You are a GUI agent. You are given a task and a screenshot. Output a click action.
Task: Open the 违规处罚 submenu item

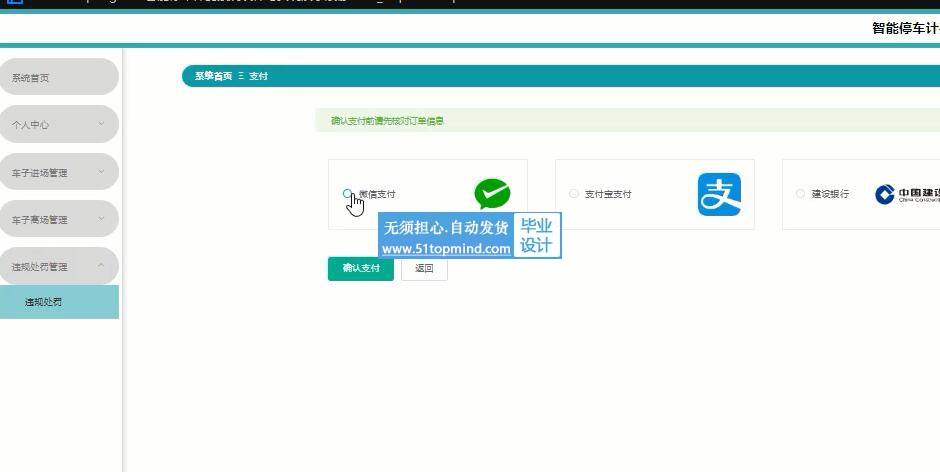coord(59,302)
